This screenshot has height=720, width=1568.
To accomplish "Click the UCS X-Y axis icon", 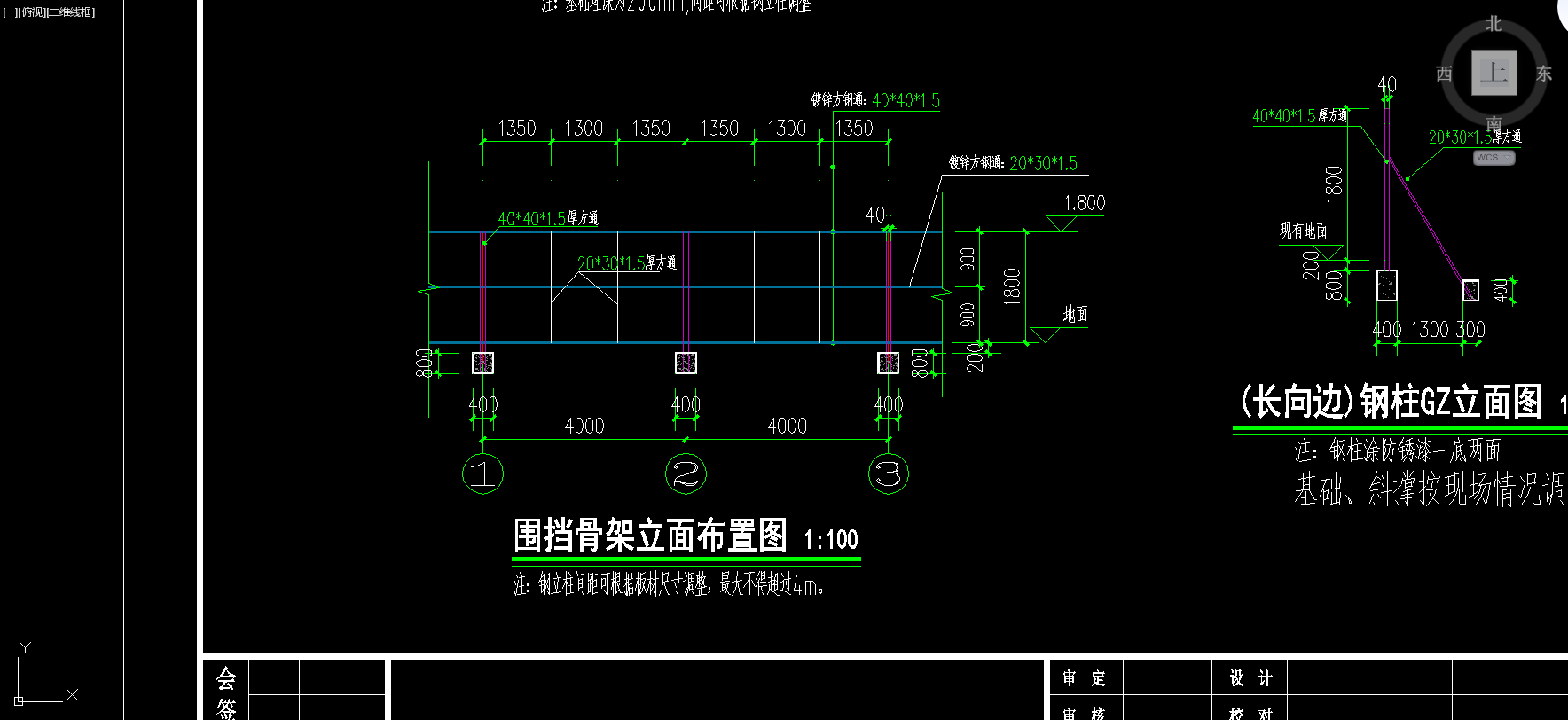I will 46,674.
